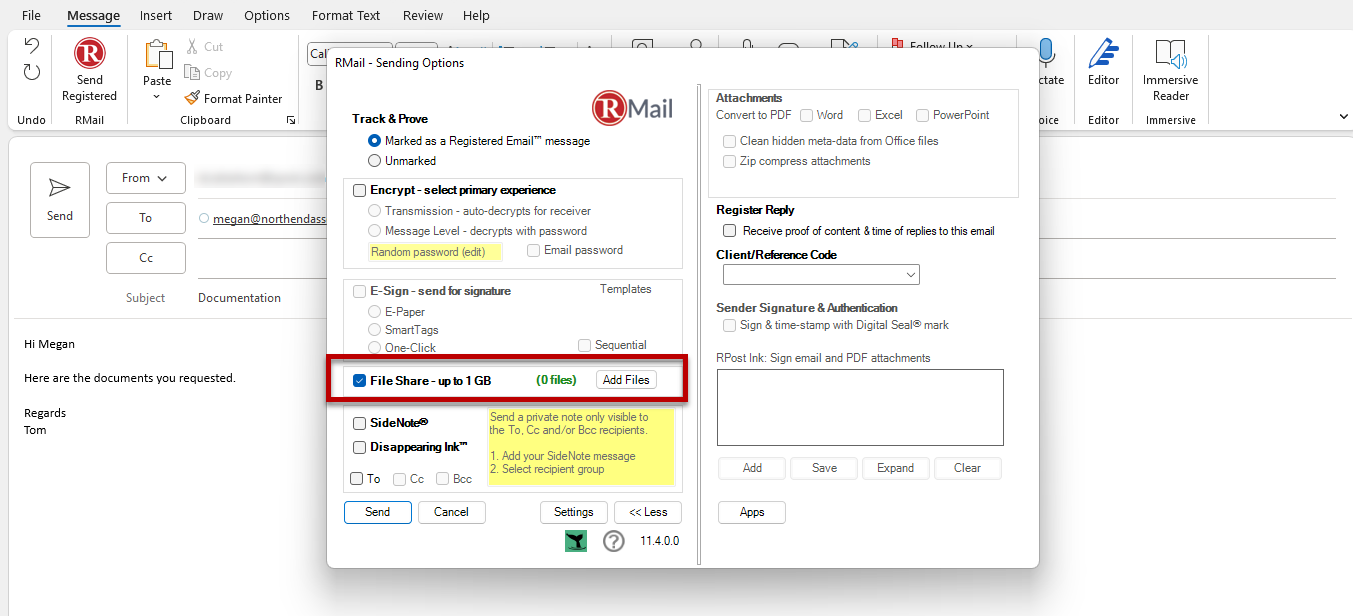
Task: Click the Undo arrow icon
Action: pyautogui.click(x=32, y=46)
